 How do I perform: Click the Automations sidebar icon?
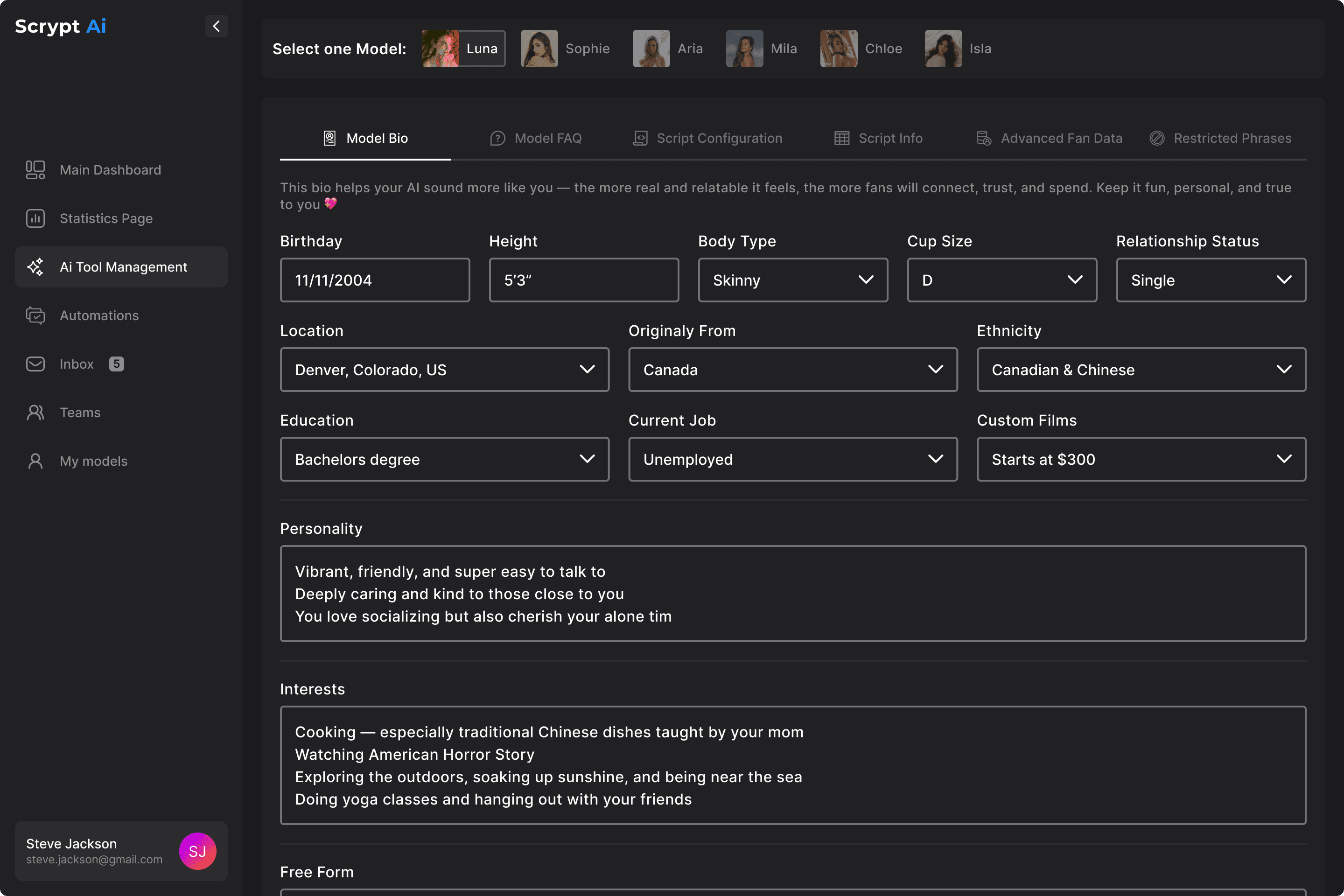click(35, 315)
